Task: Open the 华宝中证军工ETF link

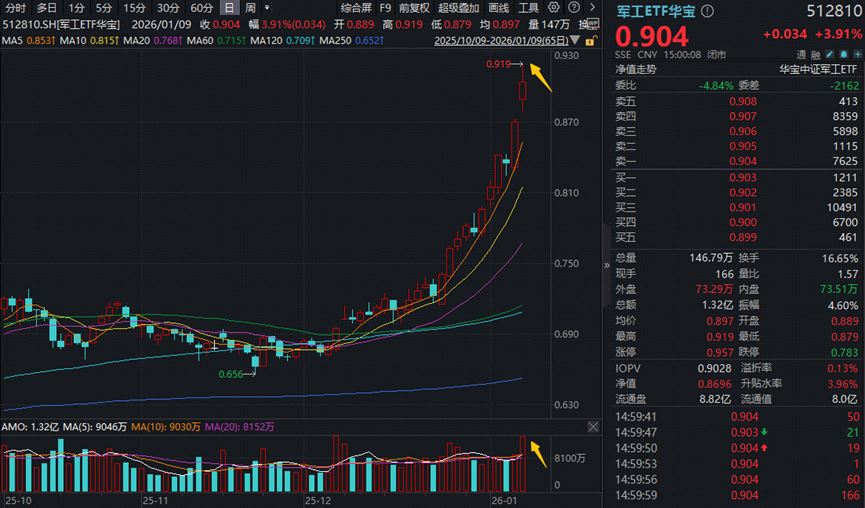Action: point(819,70)
